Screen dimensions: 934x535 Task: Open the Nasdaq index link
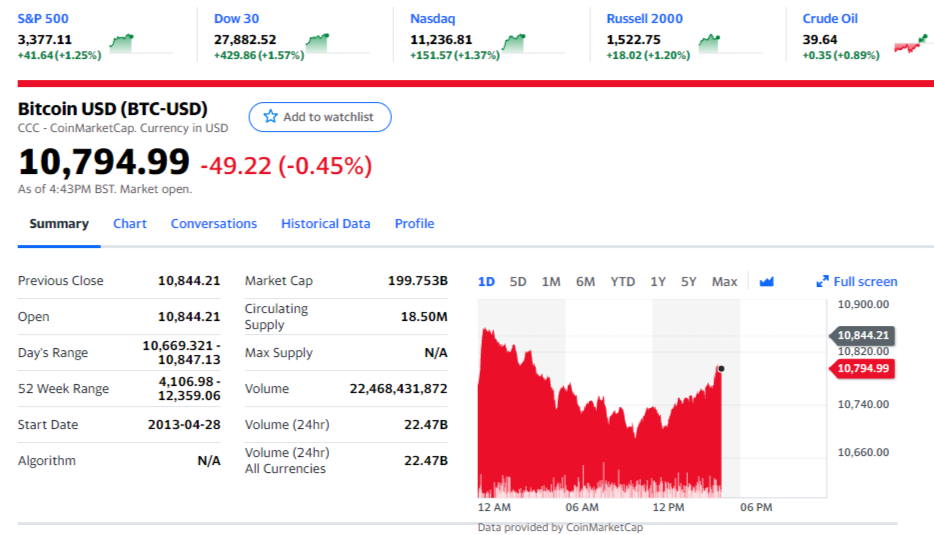(432, 18)
